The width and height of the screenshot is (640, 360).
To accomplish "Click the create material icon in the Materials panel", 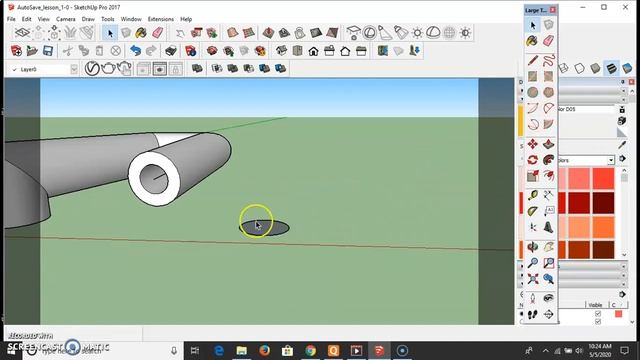I will tap(622, 121).
